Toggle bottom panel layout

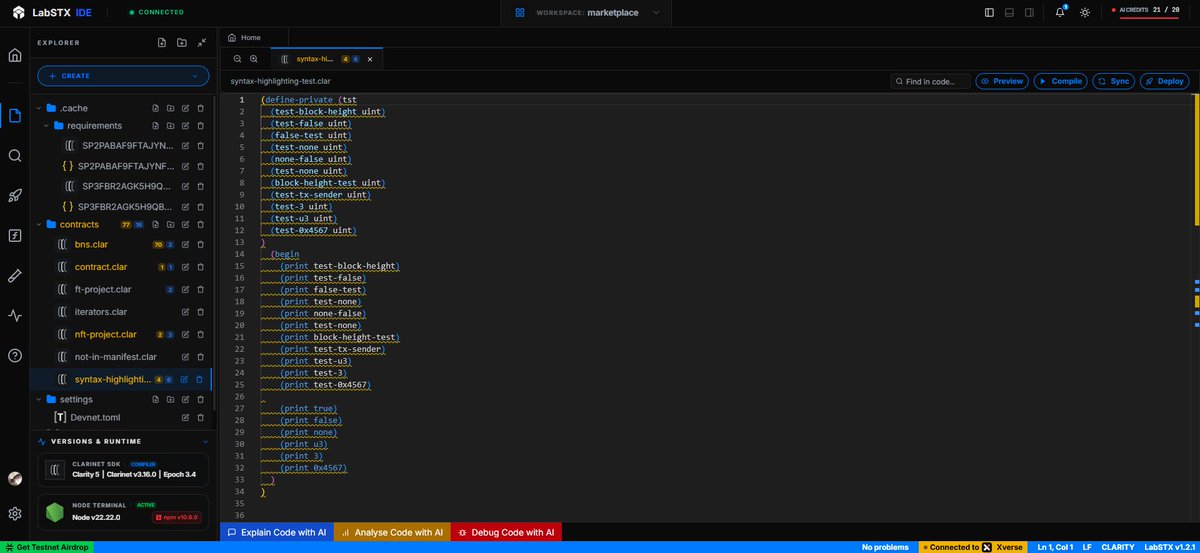pyautogui.click(x=1007, y=12)
